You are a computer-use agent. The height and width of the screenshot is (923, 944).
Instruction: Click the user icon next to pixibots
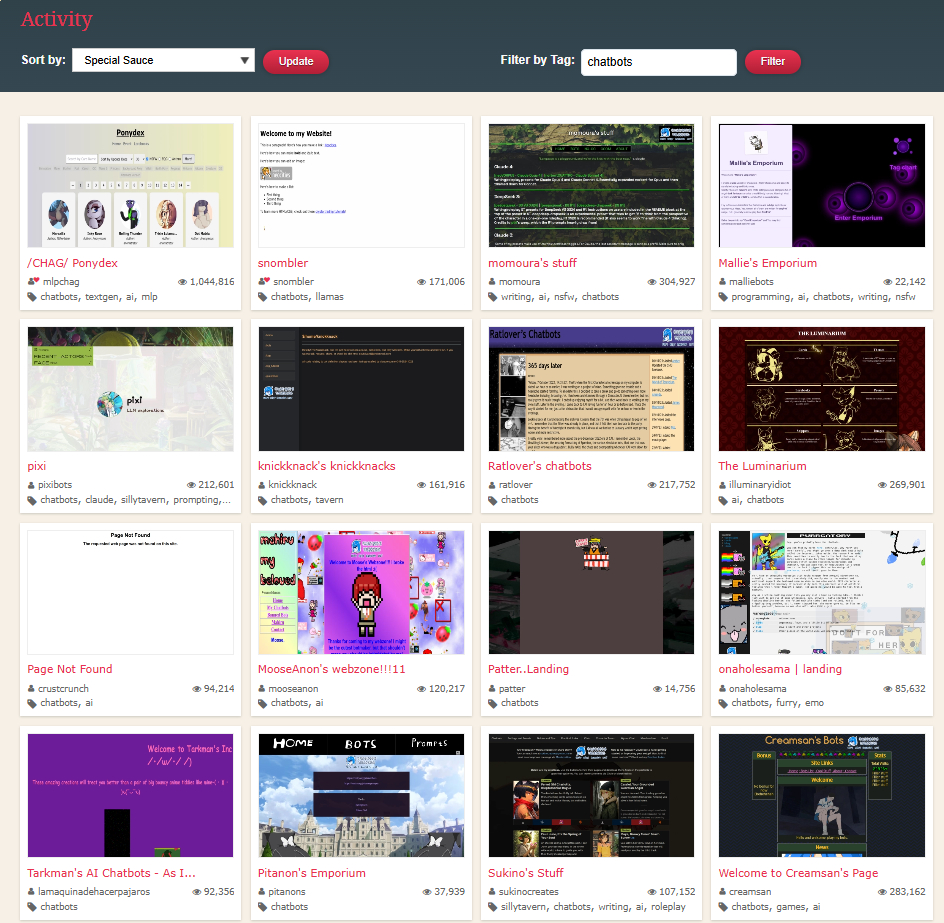31,485
